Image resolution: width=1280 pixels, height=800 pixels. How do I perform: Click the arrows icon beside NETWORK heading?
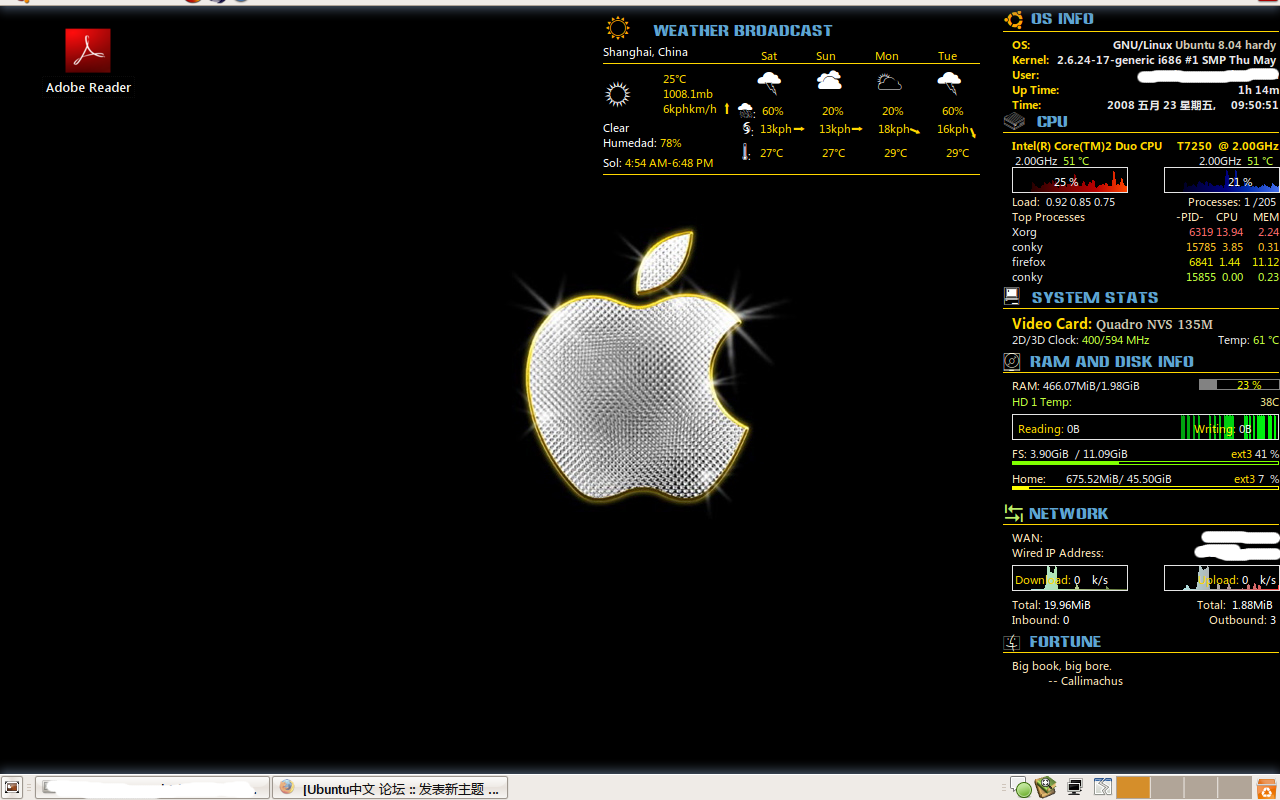point(1014,513)
